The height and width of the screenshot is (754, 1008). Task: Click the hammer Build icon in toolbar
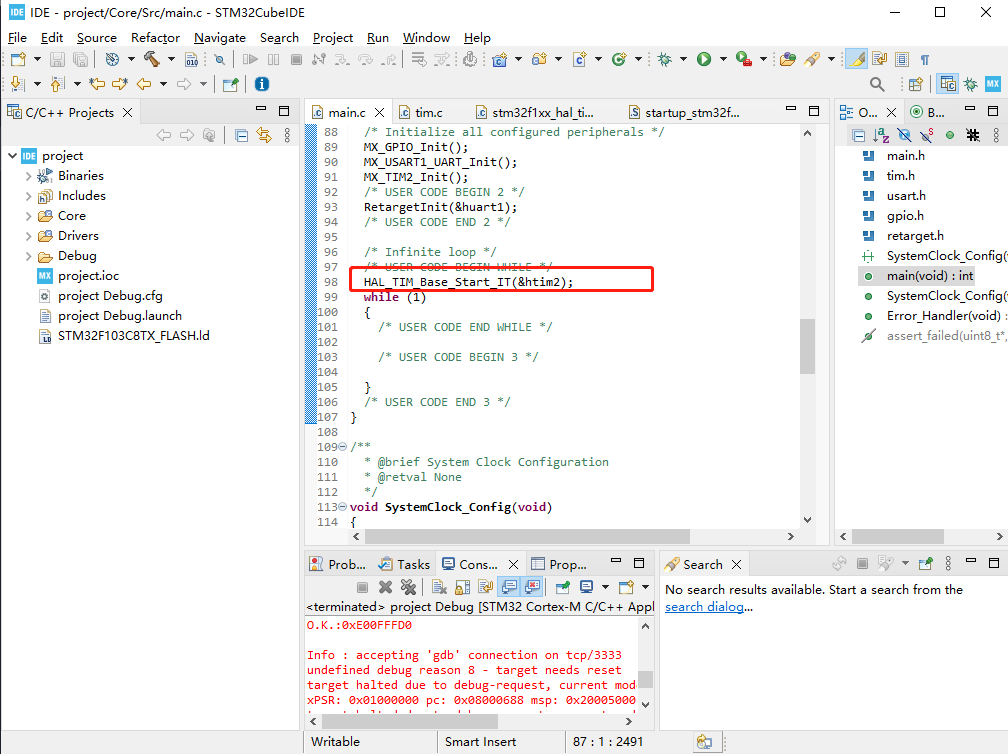(x=151, y=60)
